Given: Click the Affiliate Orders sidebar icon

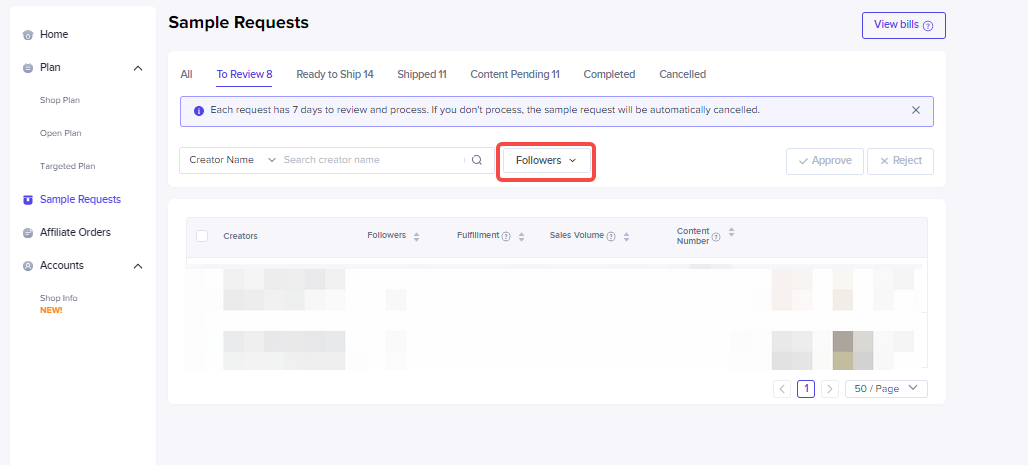Looking at the screenshot, I should coord(28,233).
